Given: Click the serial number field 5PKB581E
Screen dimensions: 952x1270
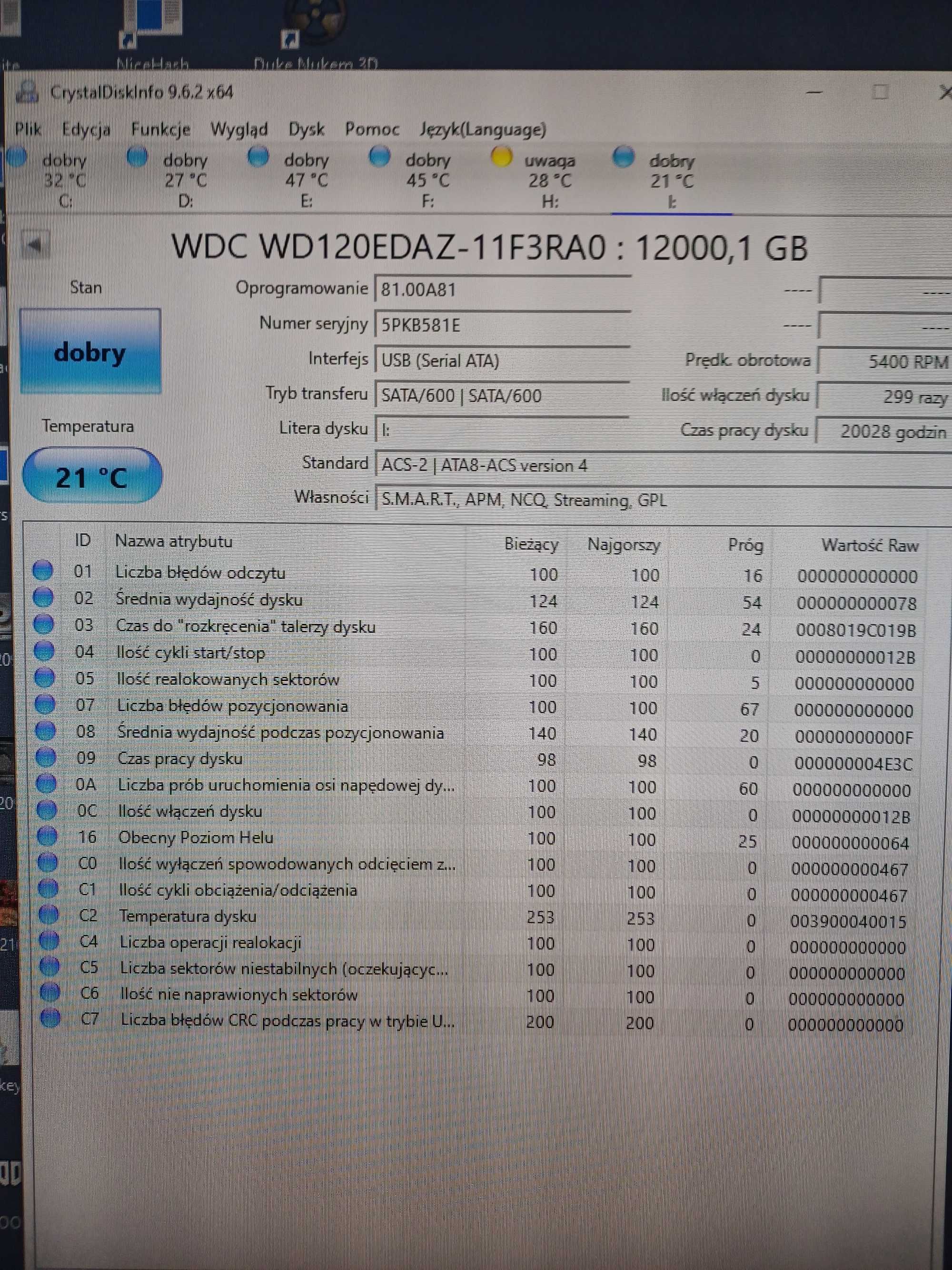Looking at the screenshot, I should tap(503, 325).
